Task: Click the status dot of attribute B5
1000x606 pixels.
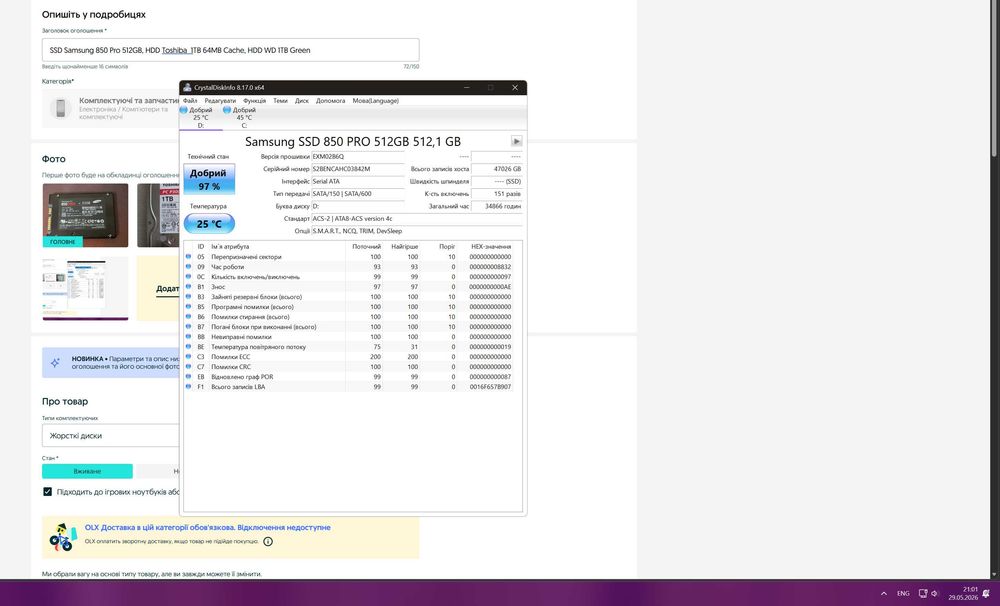Action: tap(188, 307)
